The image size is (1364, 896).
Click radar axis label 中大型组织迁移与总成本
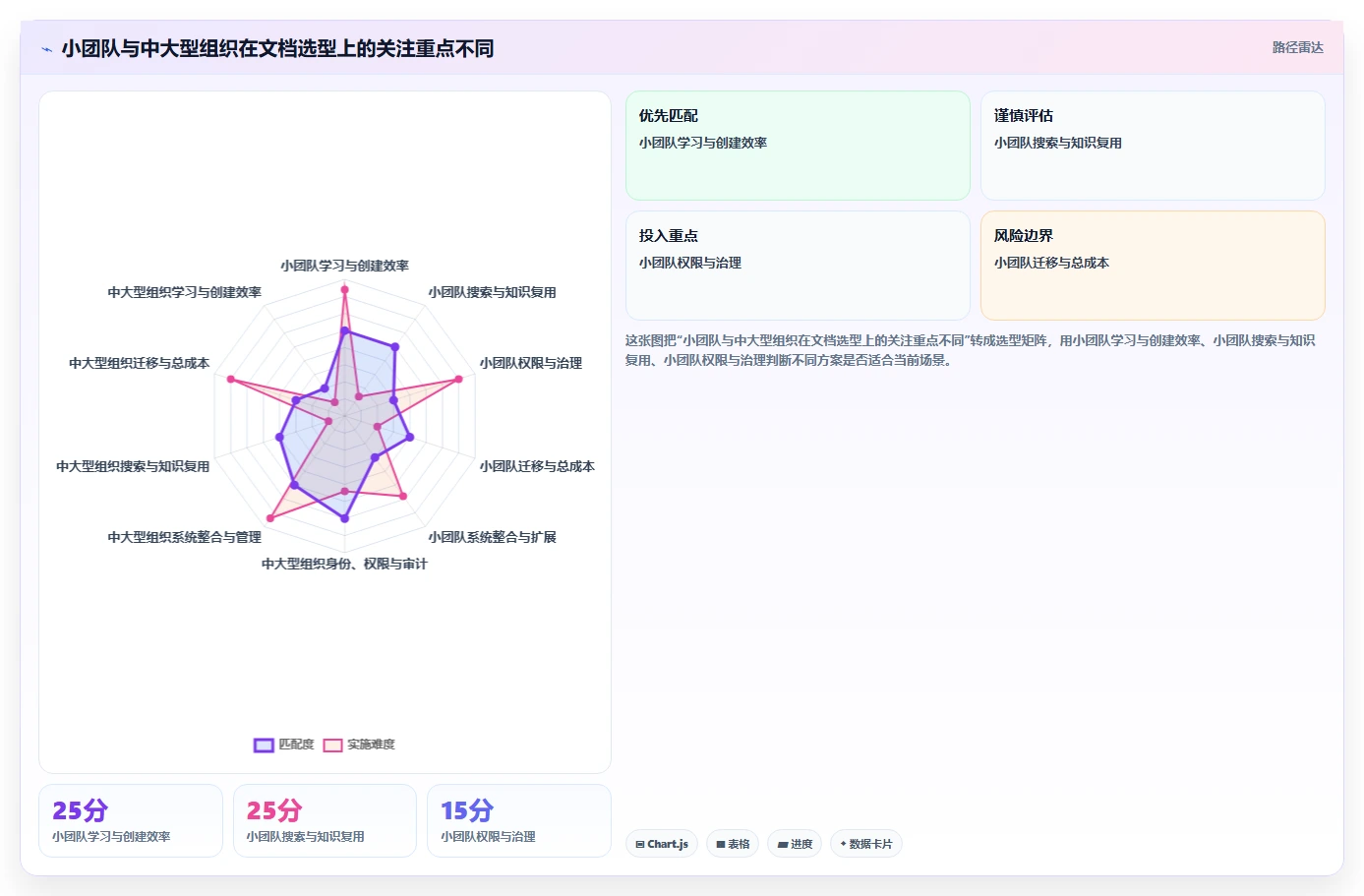pyautogui.click(x=139, y=363)
